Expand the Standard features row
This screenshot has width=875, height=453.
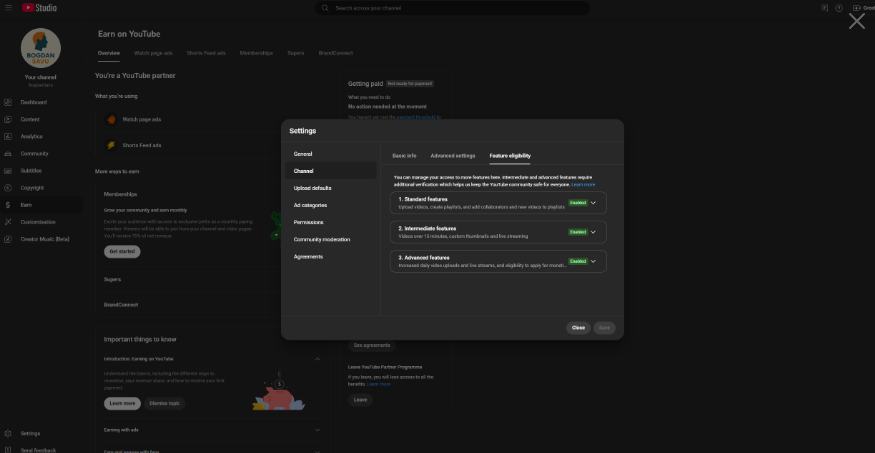498,203
